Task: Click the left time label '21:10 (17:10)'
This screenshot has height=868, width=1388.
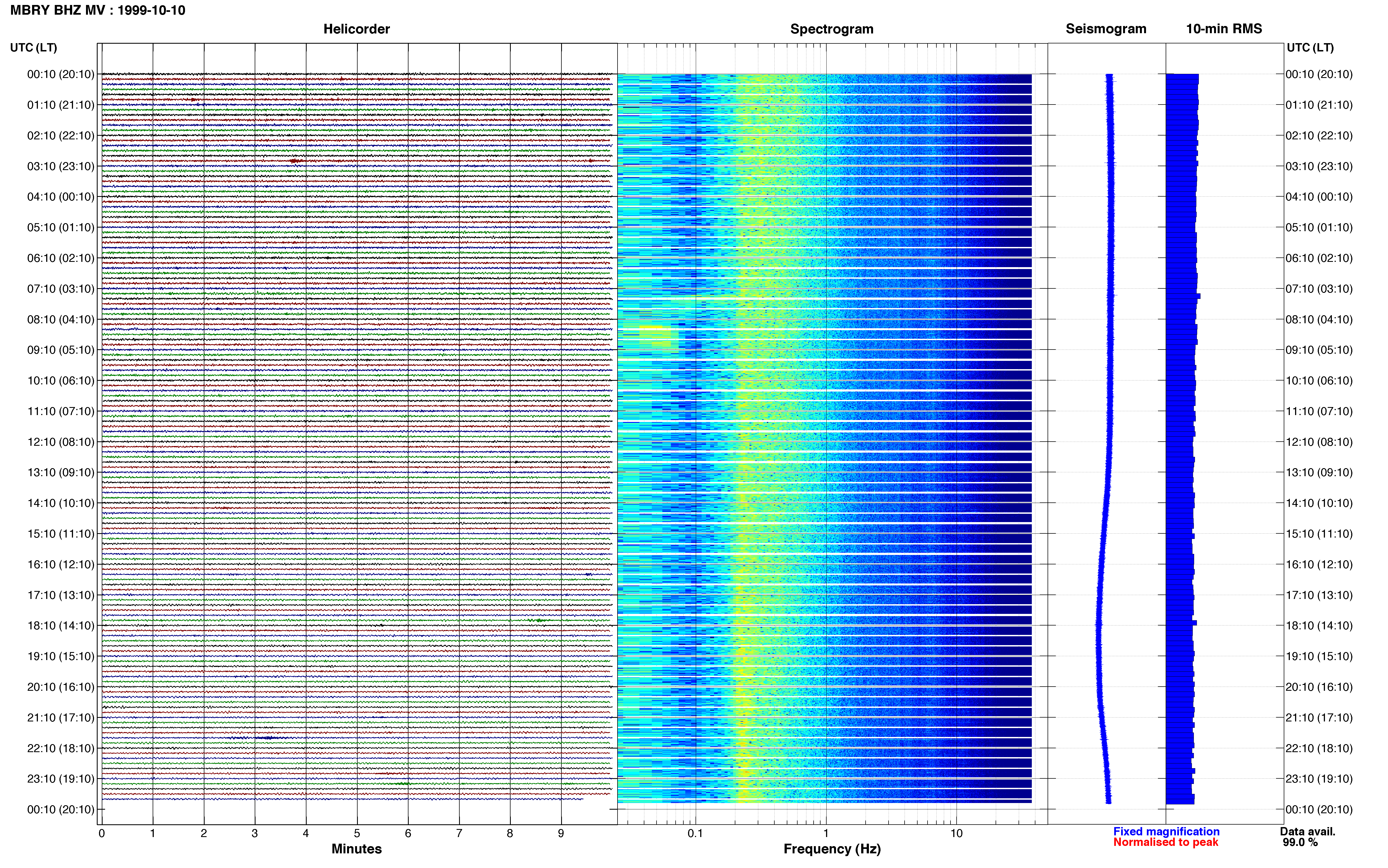Action: 60,718
